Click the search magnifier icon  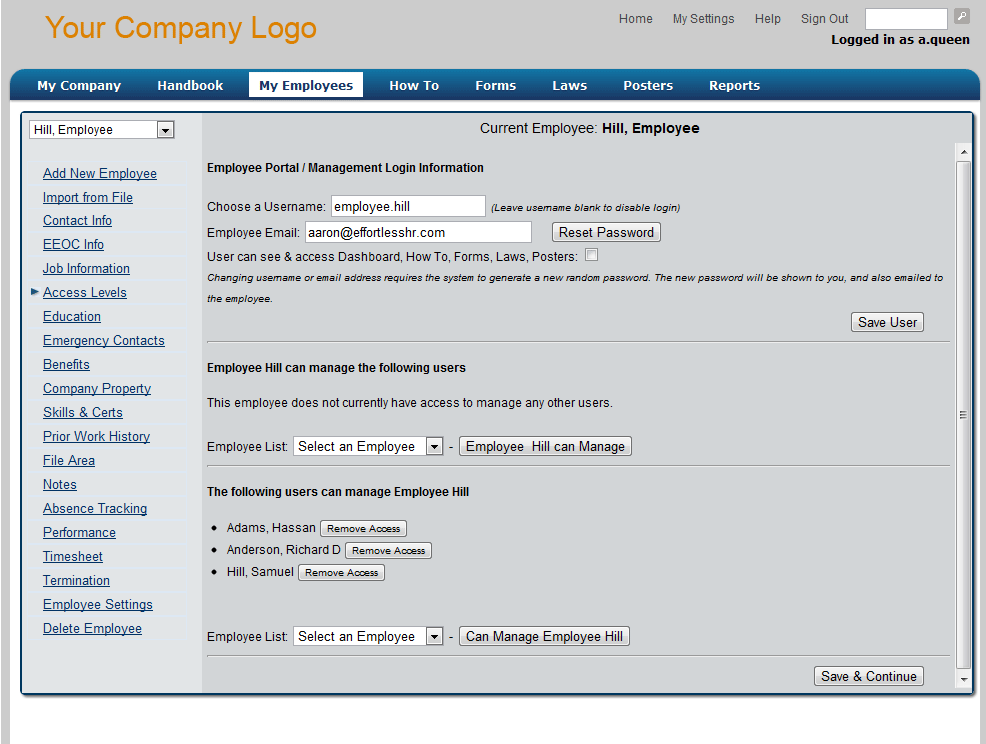[x=961, y=16]
